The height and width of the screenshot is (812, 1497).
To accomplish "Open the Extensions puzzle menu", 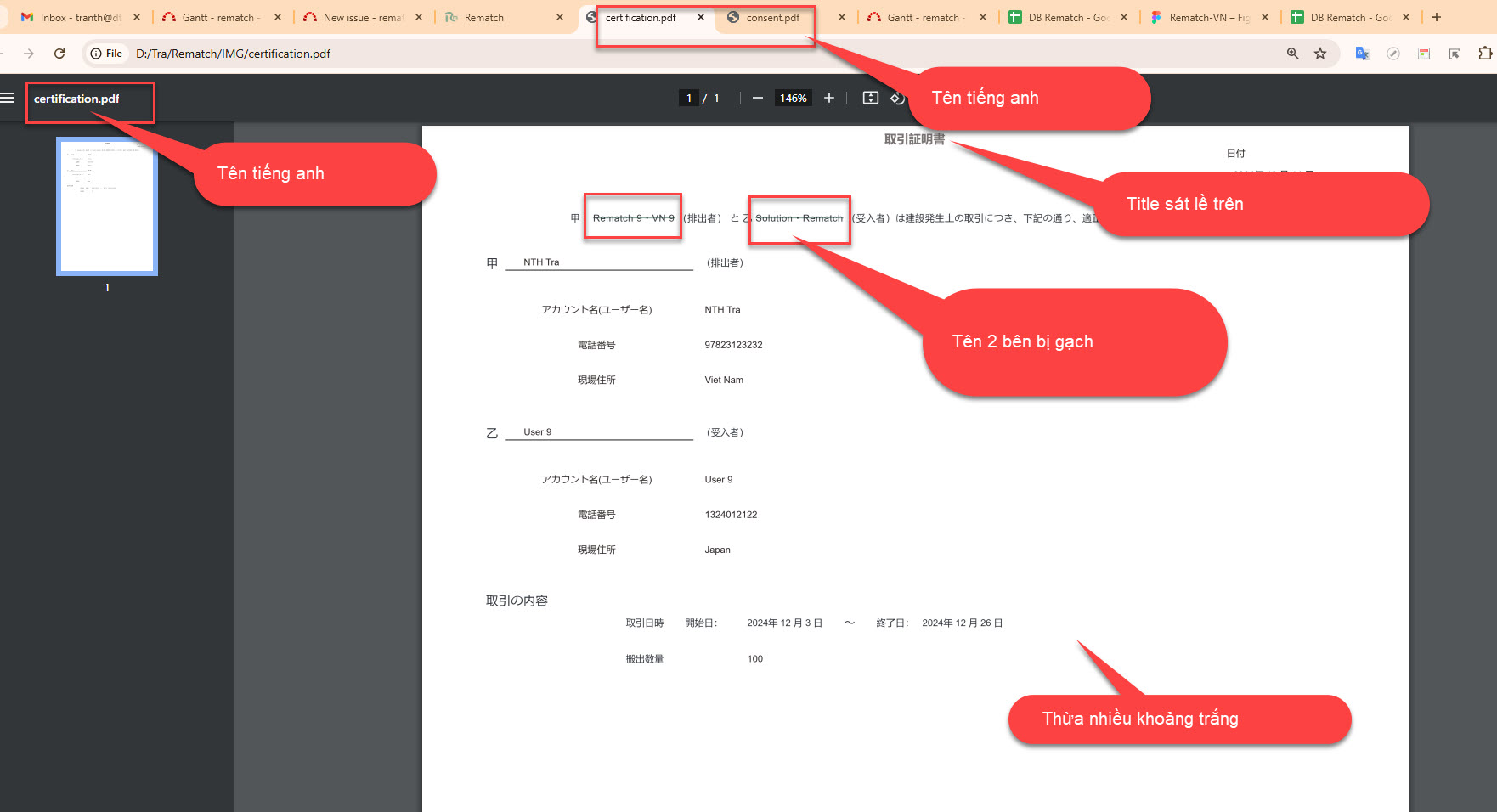I will (1484, 54).
